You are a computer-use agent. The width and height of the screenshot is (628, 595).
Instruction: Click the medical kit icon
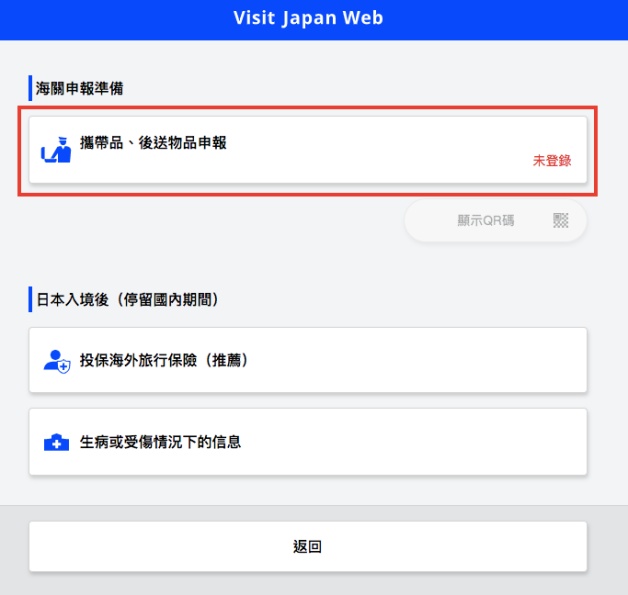pyautogui.click(x=56, y=442)
